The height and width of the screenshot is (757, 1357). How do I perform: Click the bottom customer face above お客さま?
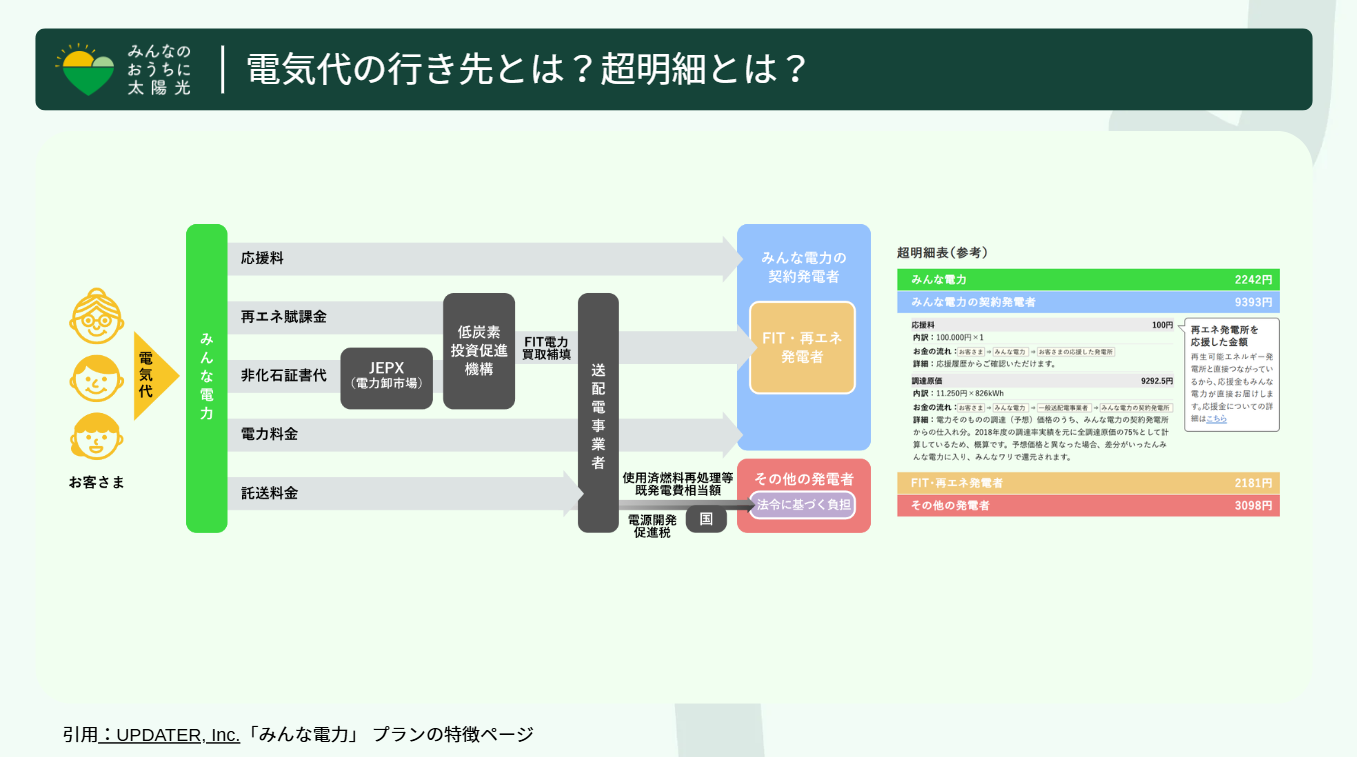click(x=96, y=437)
